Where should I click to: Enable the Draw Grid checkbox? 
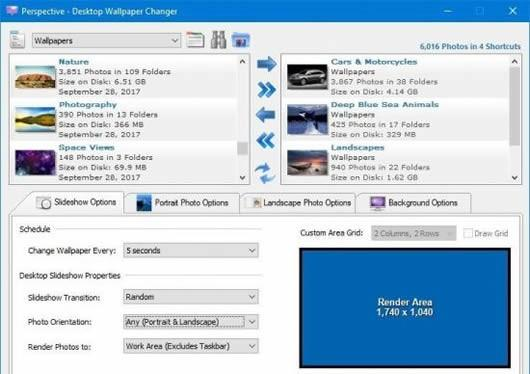(x=468, y=233)
